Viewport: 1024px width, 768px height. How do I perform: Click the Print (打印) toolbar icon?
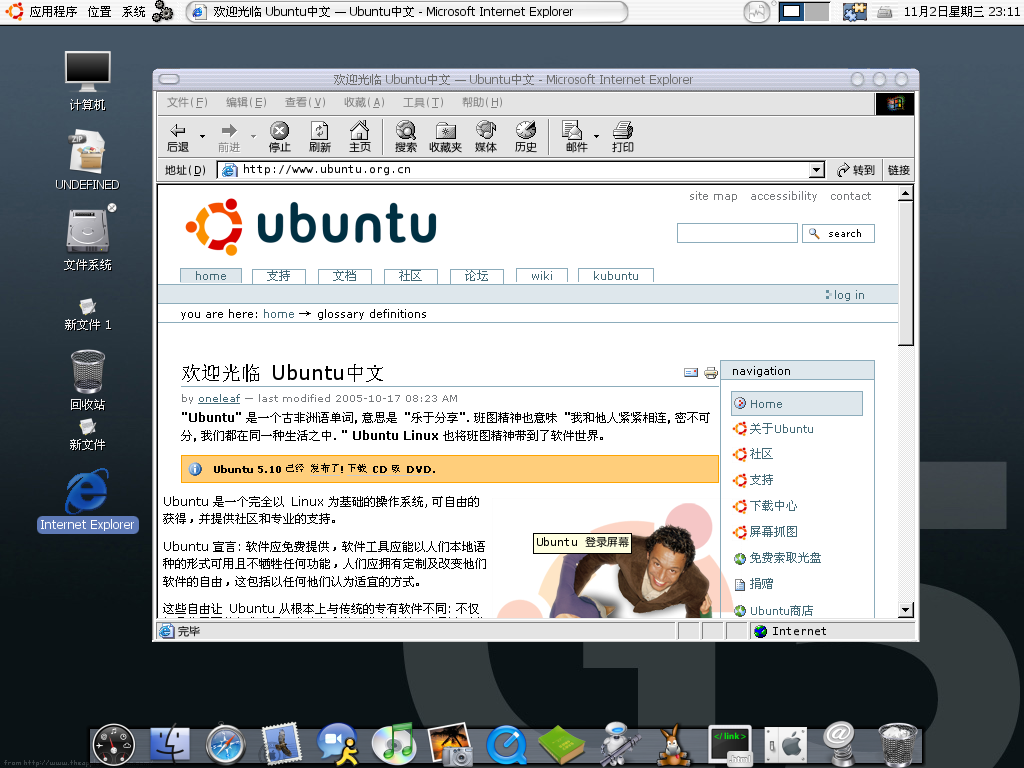click(x=622, y=137)
